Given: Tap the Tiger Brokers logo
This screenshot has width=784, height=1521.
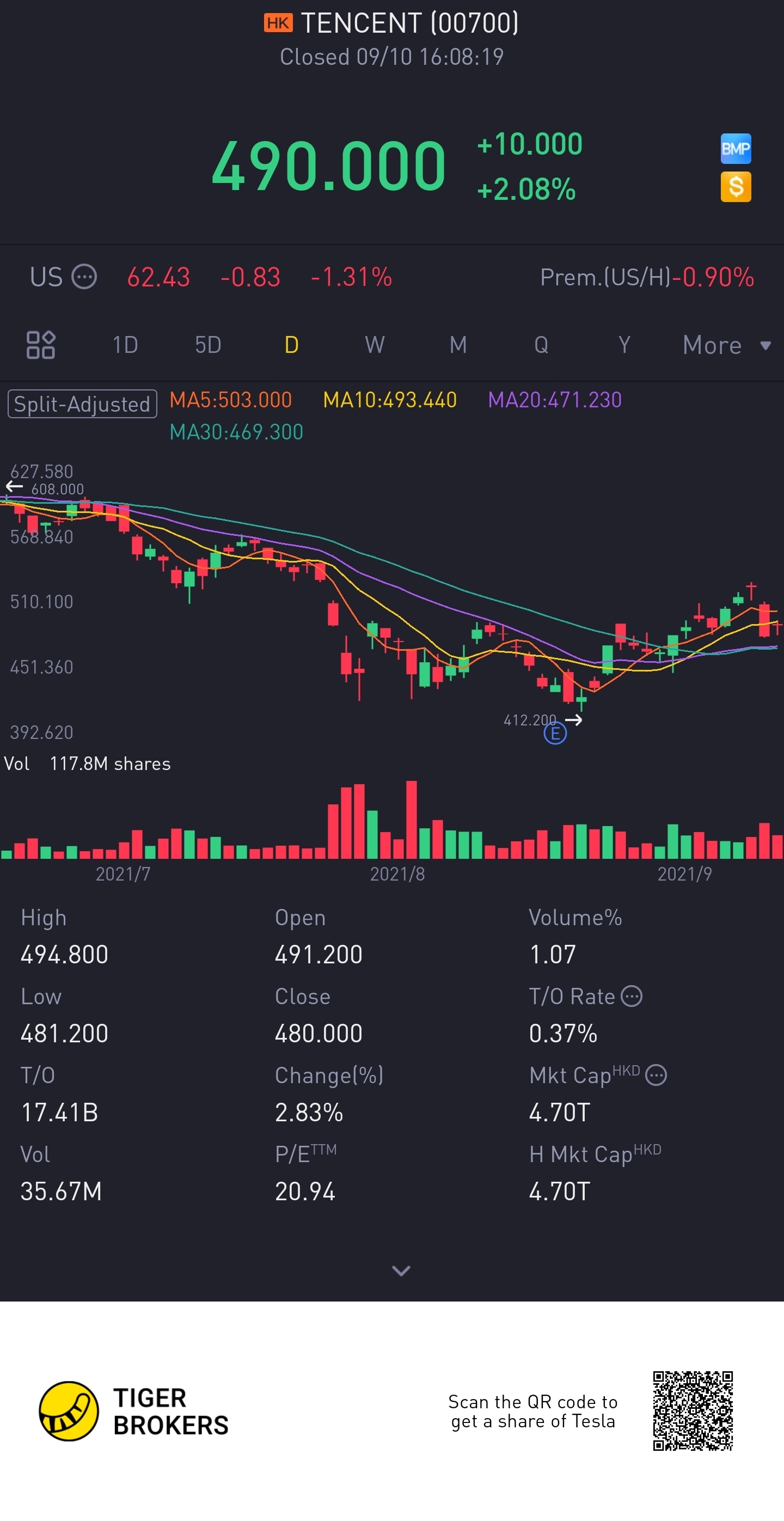Looking at the screenshot, I should 133,1411.
